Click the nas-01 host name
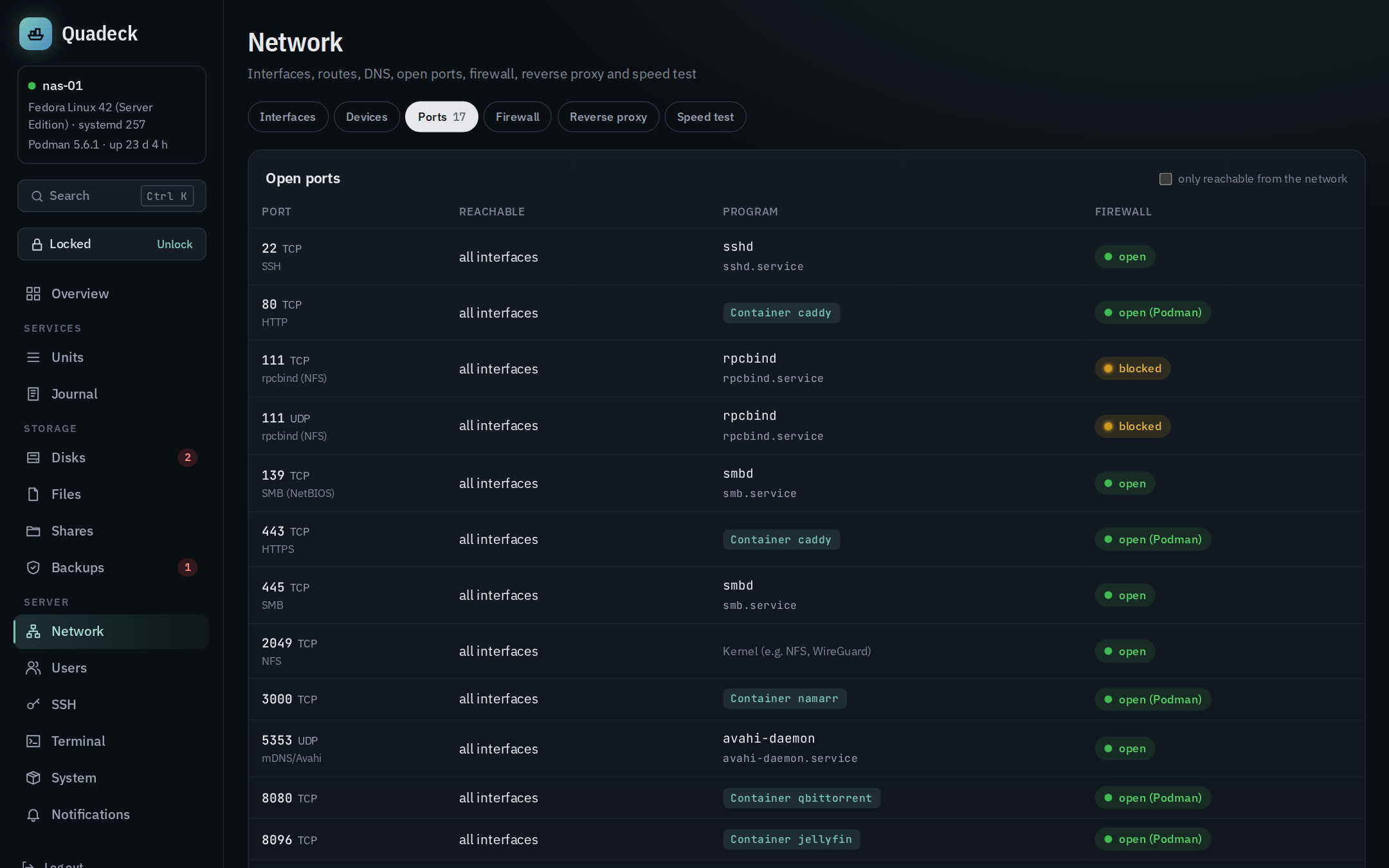1389x868 pixels. (x=62, y=86)
